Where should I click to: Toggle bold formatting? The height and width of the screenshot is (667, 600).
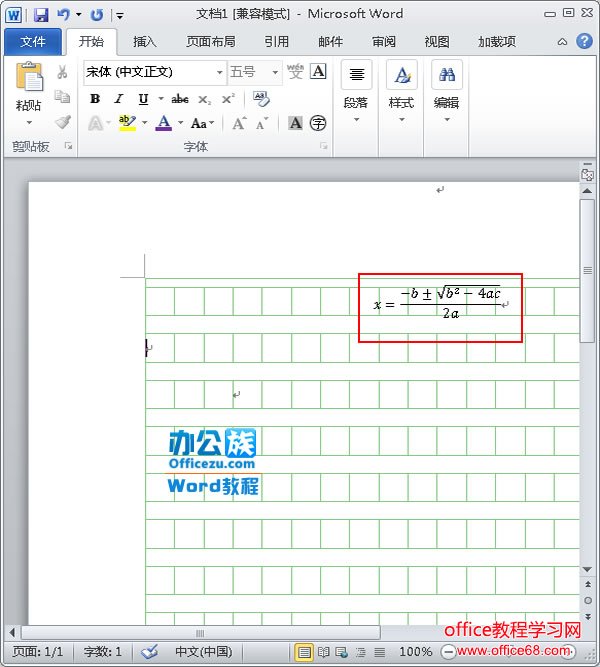tap(95, 99)
